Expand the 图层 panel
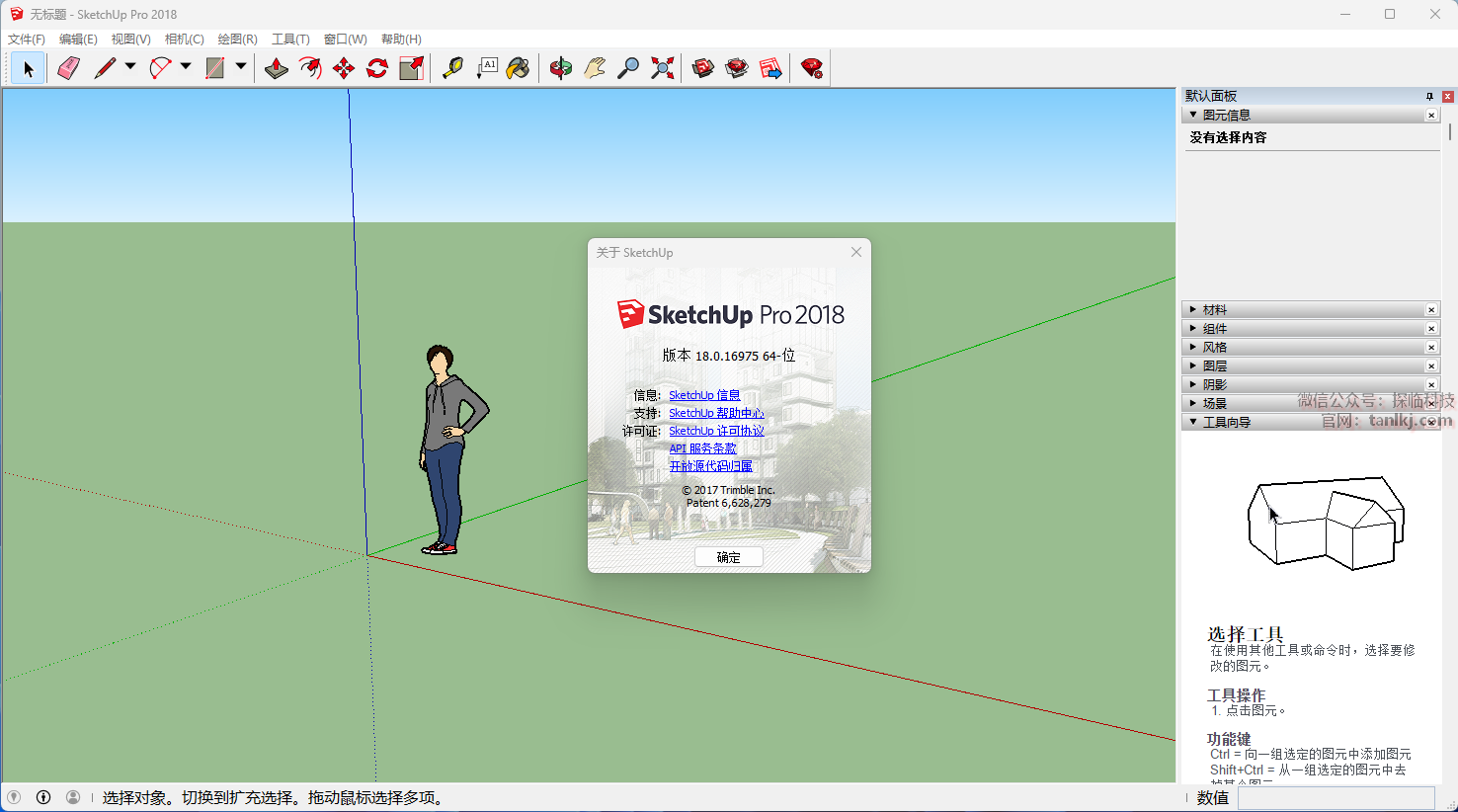The image size is (1458, 812). pyautogui.click(x=1215, y=366)
